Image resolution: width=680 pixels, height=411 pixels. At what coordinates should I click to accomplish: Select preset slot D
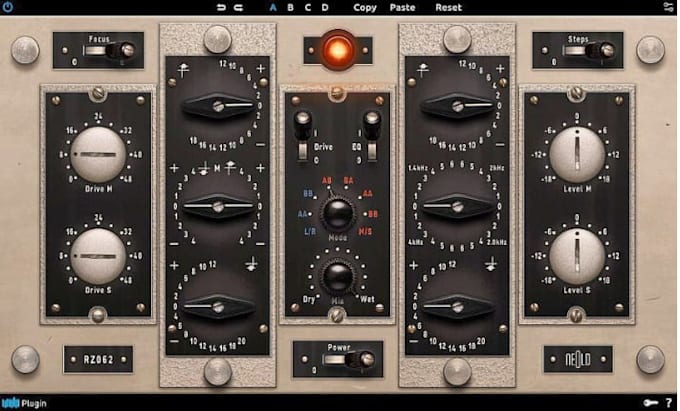point(325,7)
